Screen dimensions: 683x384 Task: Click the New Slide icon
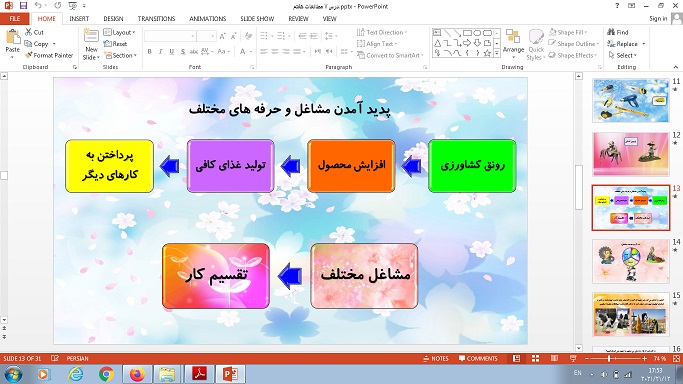91,36
